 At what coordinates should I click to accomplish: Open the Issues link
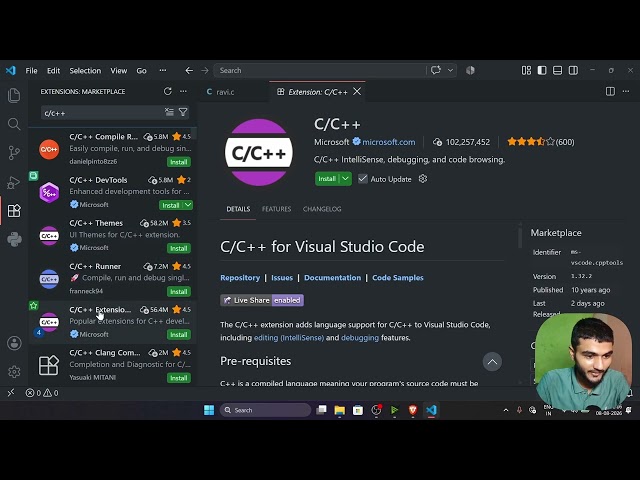pos(282,278)
